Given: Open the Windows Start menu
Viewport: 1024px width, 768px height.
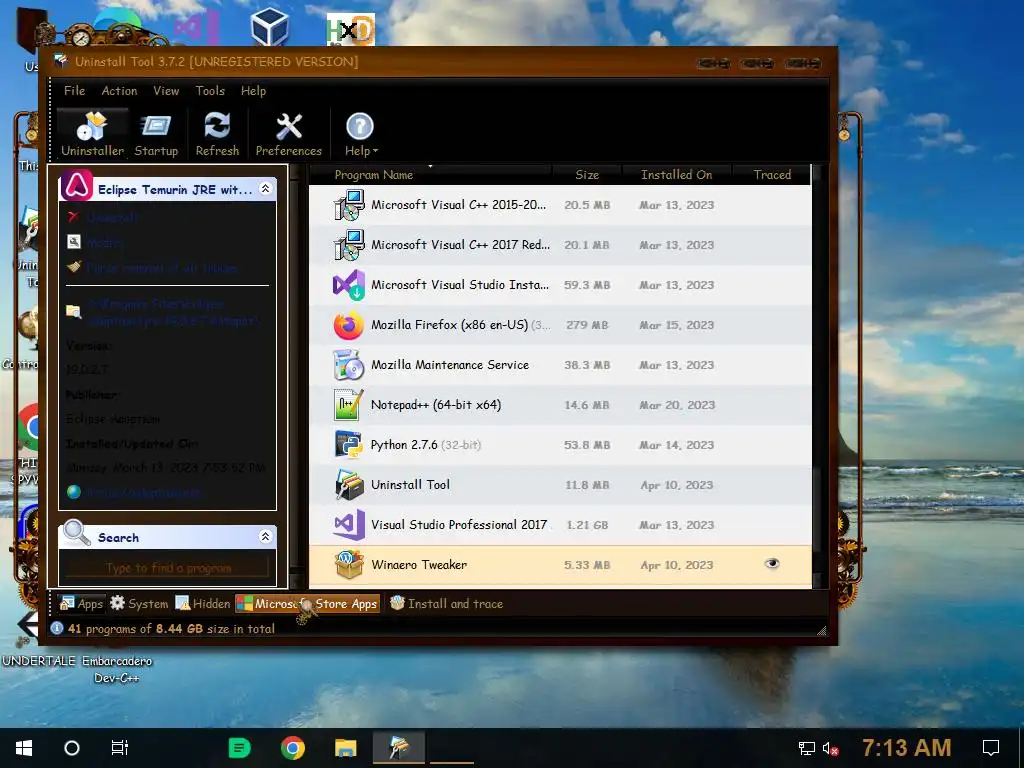Looking at the screenshot, I should (24, 748).
